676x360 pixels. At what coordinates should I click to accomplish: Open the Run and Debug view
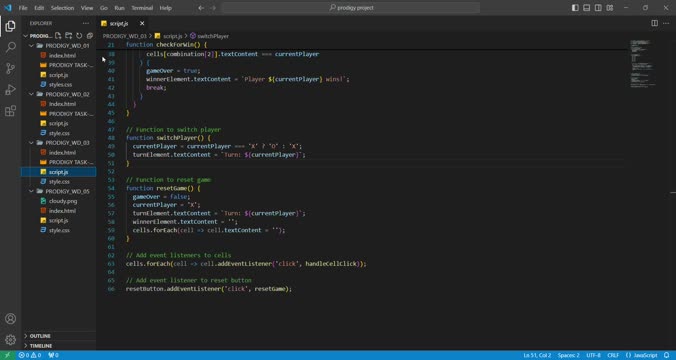(x=10, y=89)
